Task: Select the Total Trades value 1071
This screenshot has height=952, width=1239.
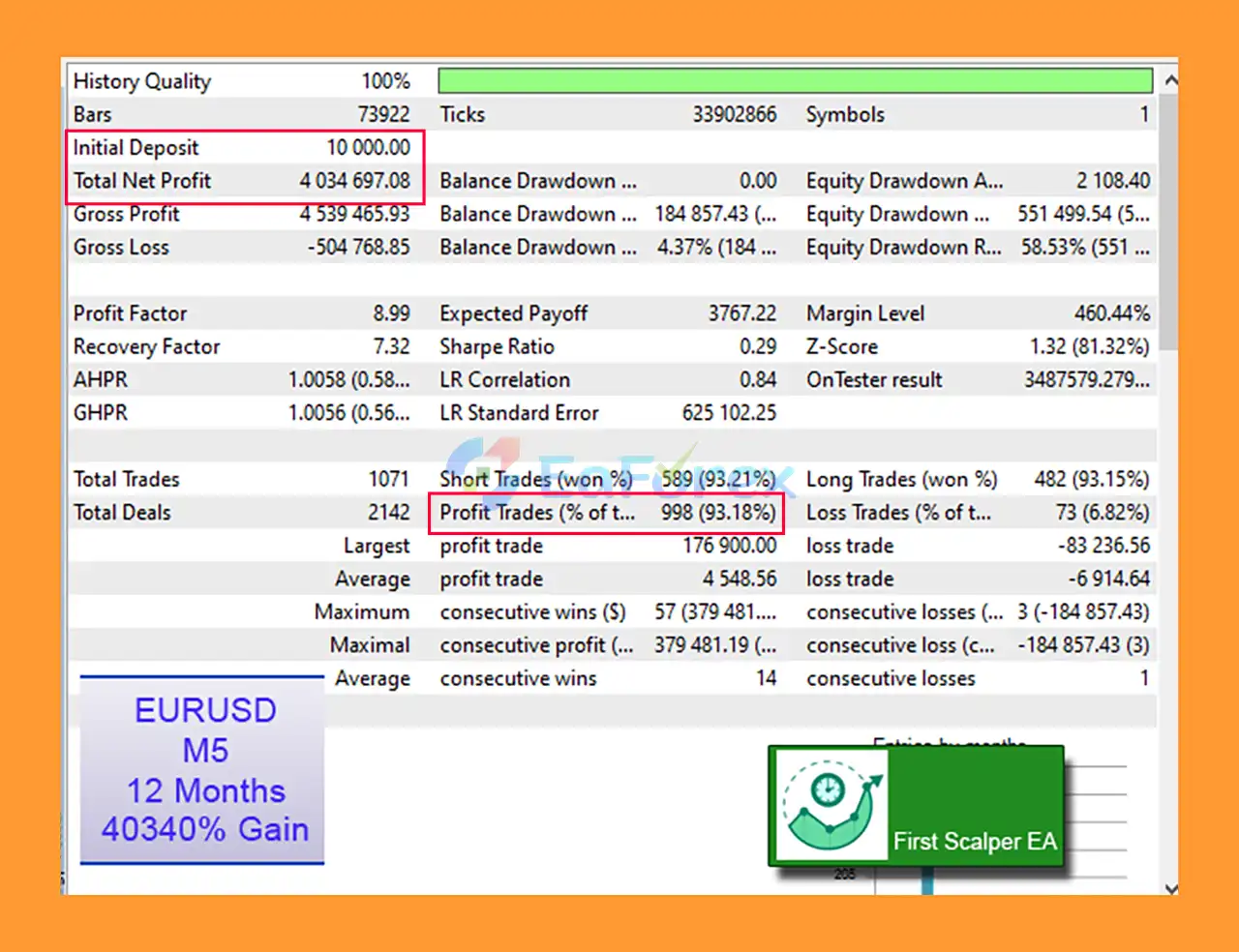Action: pyautogui.click(x=388, y=479)
